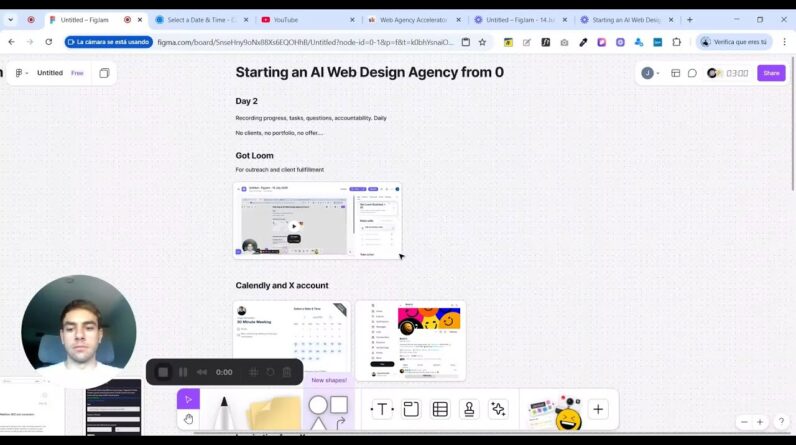
Task: Open comments with the speech bubble icon
Action: (692, 73)
